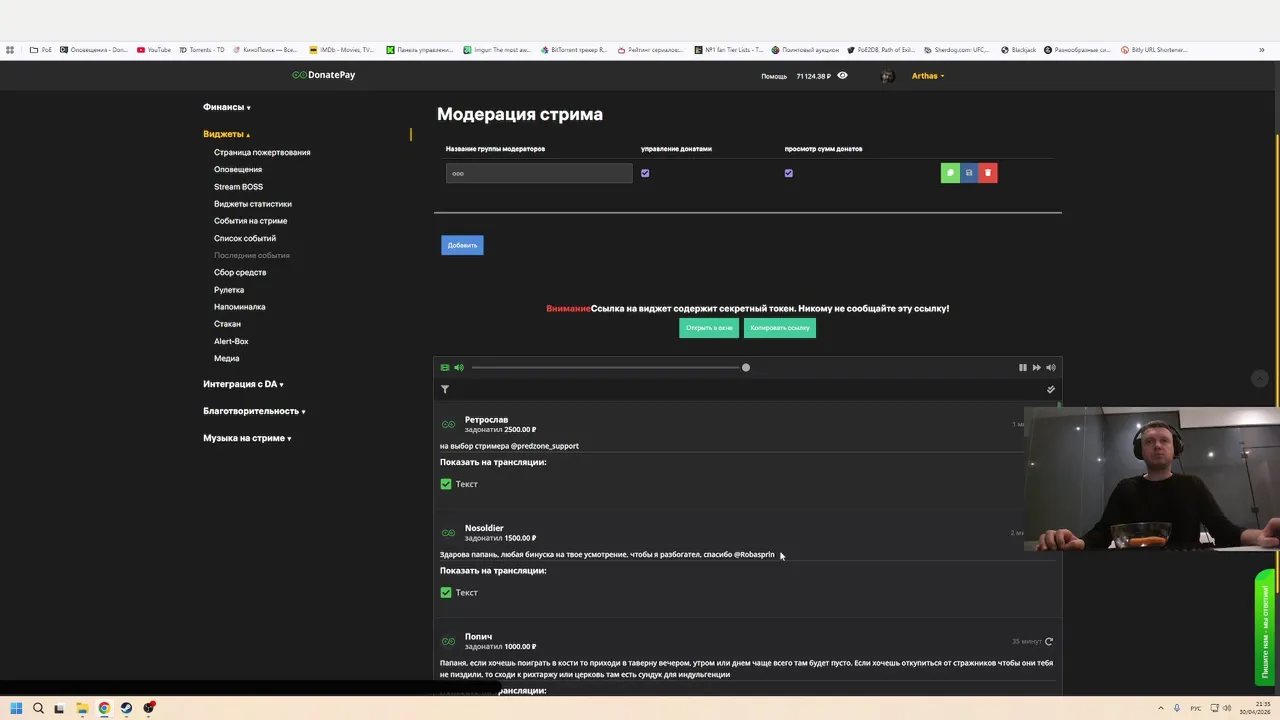Screen dimensions: 1280x720
Task: Open Страница пожертвования menu item
Action: coord(262,152)
